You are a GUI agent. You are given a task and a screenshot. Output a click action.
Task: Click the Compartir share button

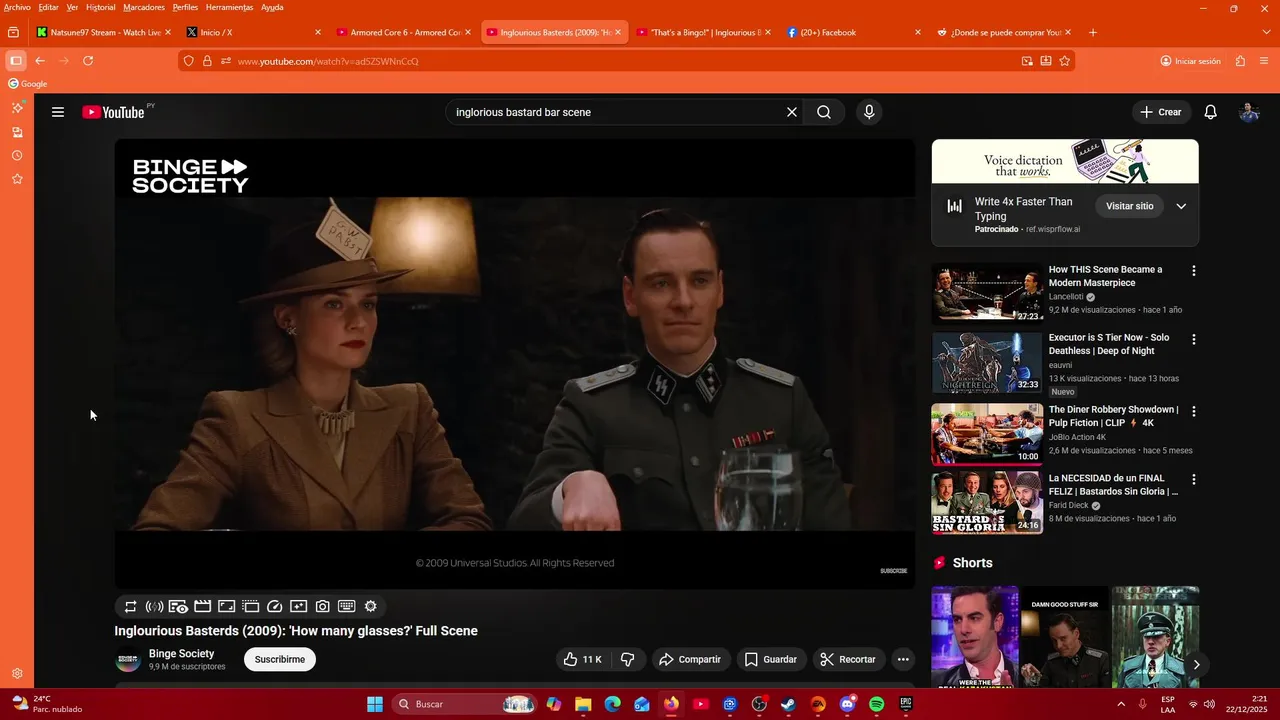coord(690,659)
